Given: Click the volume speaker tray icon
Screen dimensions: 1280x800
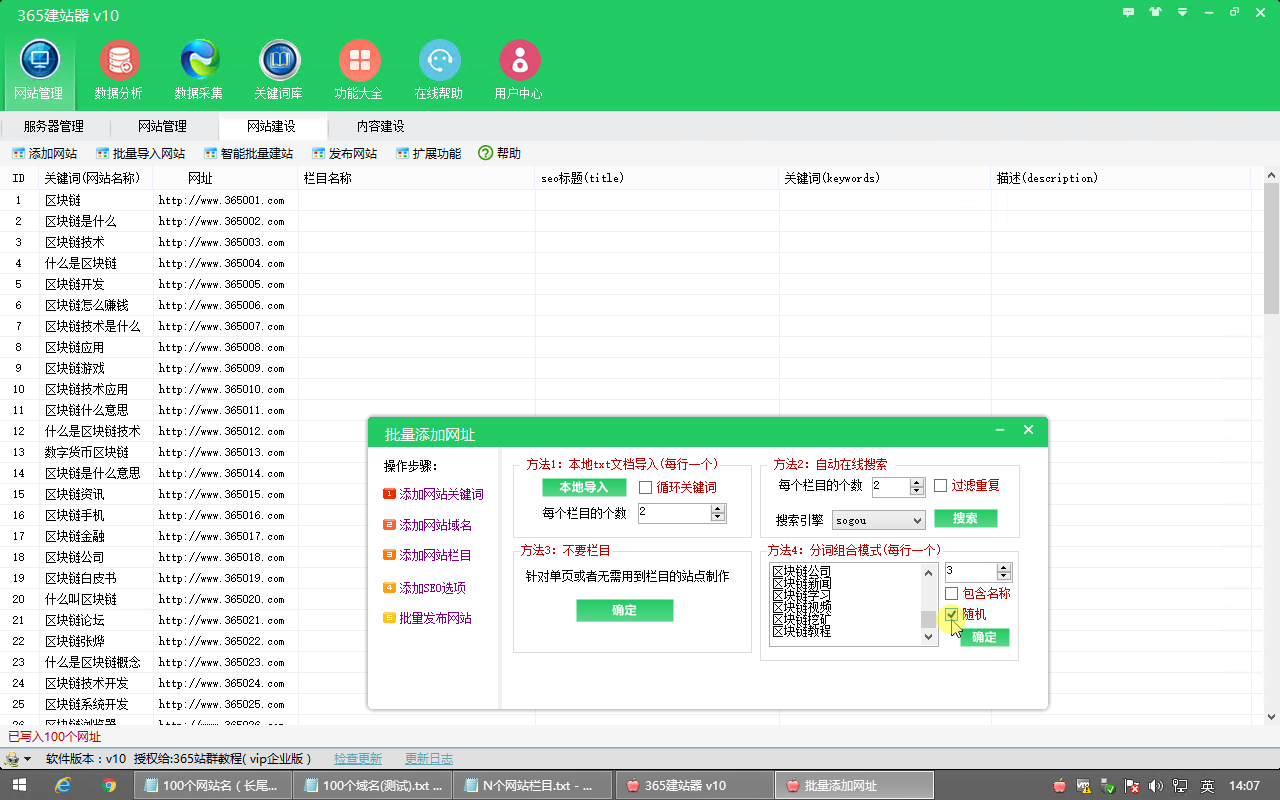Looking at the screenshot, I should (1156, 786).
